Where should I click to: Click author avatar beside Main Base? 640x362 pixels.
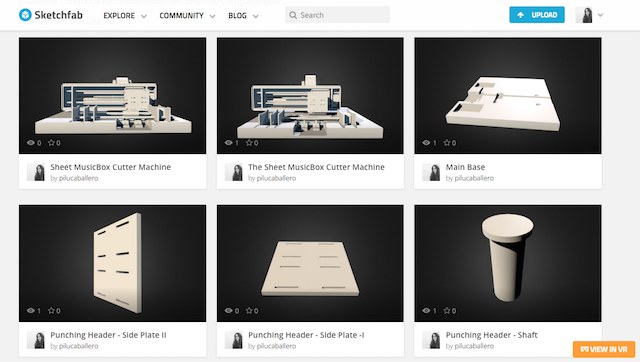(431, 172)
